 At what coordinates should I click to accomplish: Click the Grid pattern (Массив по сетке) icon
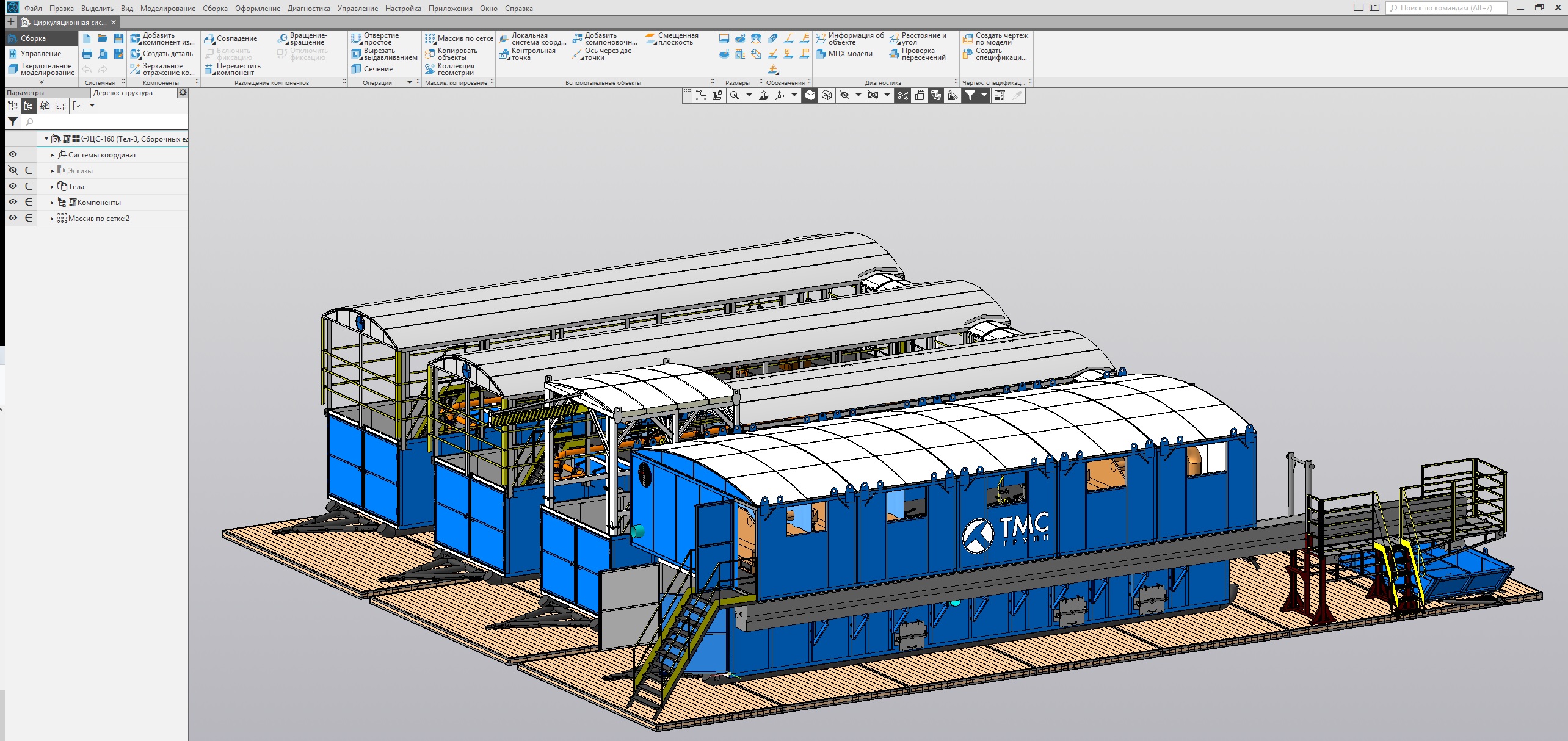coord(430,38)
